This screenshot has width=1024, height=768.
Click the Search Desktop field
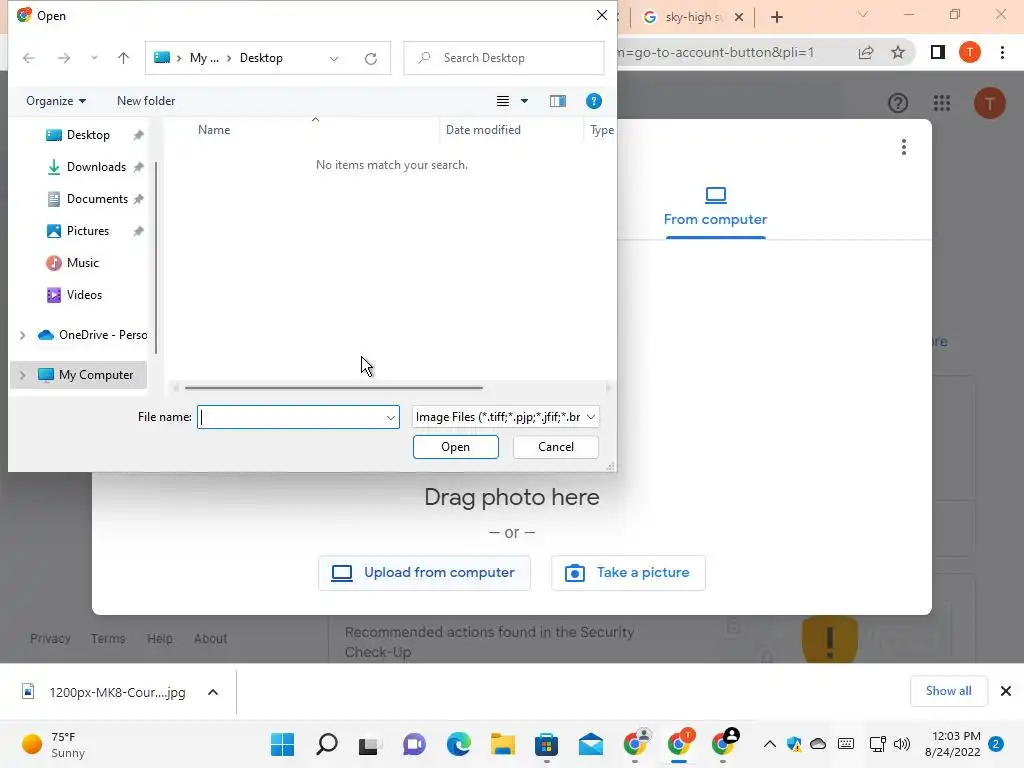504,58
